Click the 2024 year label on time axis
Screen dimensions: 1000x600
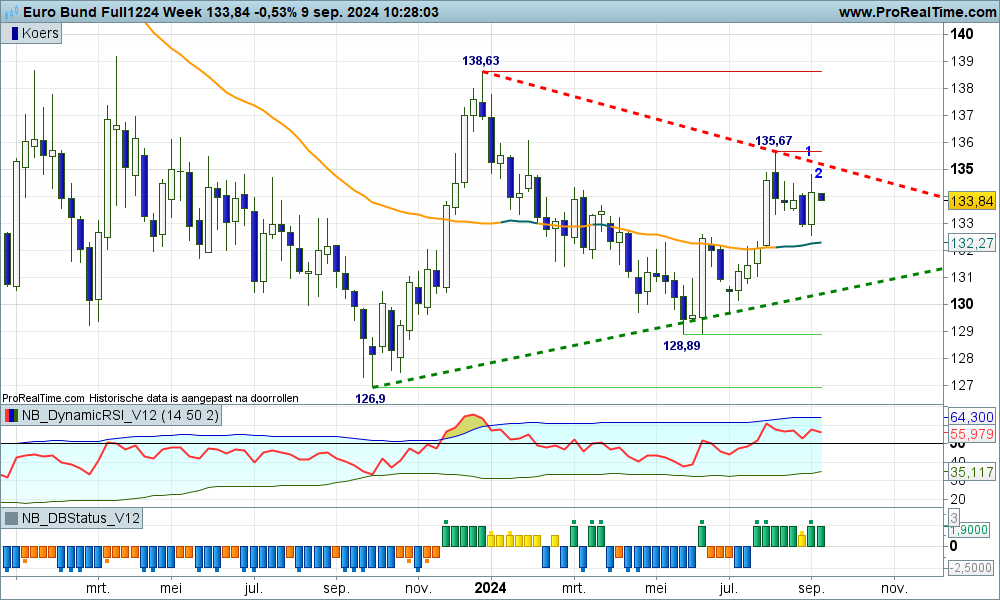[x=490, y=588]
